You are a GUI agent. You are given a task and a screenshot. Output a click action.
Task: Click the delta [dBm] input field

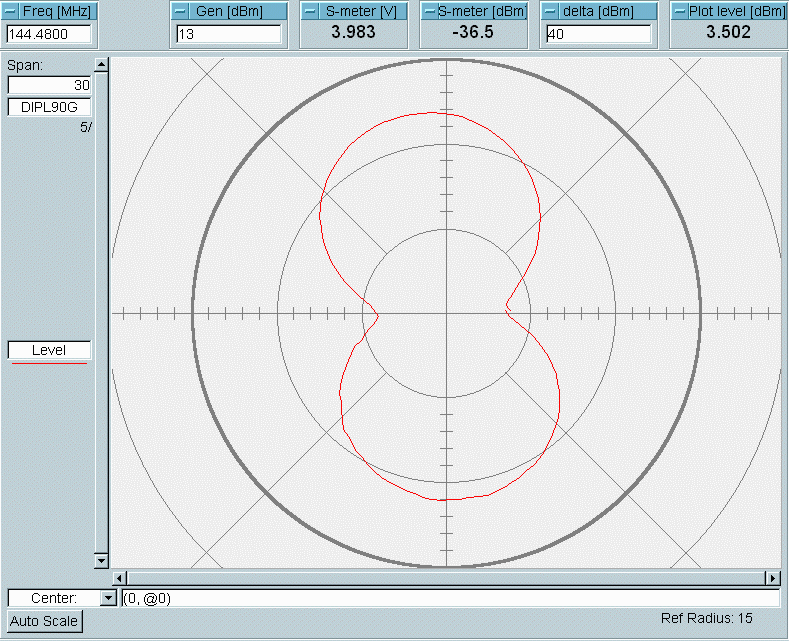pyautogui.click(x=599, y=34)
